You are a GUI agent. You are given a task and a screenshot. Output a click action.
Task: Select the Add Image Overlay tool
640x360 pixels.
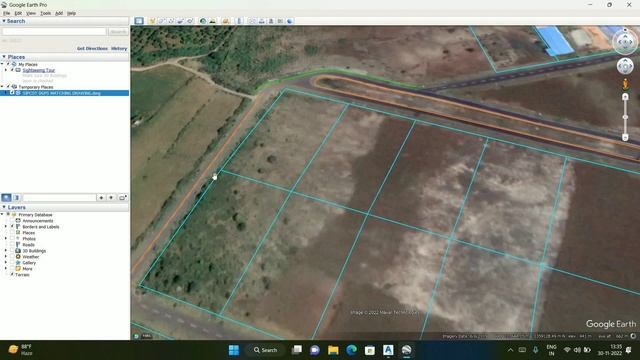click(180, 21)
